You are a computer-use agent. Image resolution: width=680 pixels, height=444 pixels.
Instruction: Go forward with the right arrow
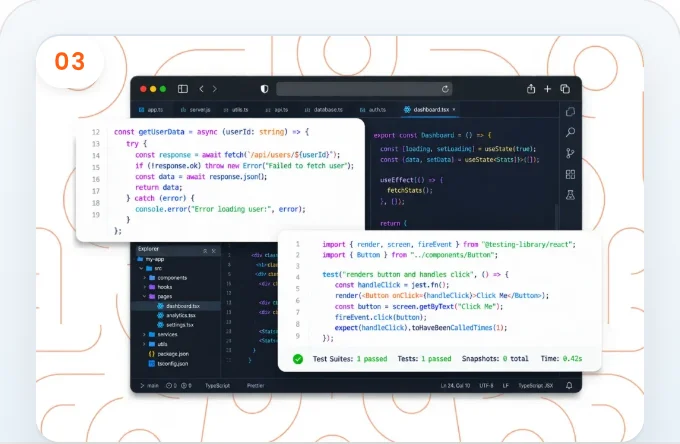[215, 89]
